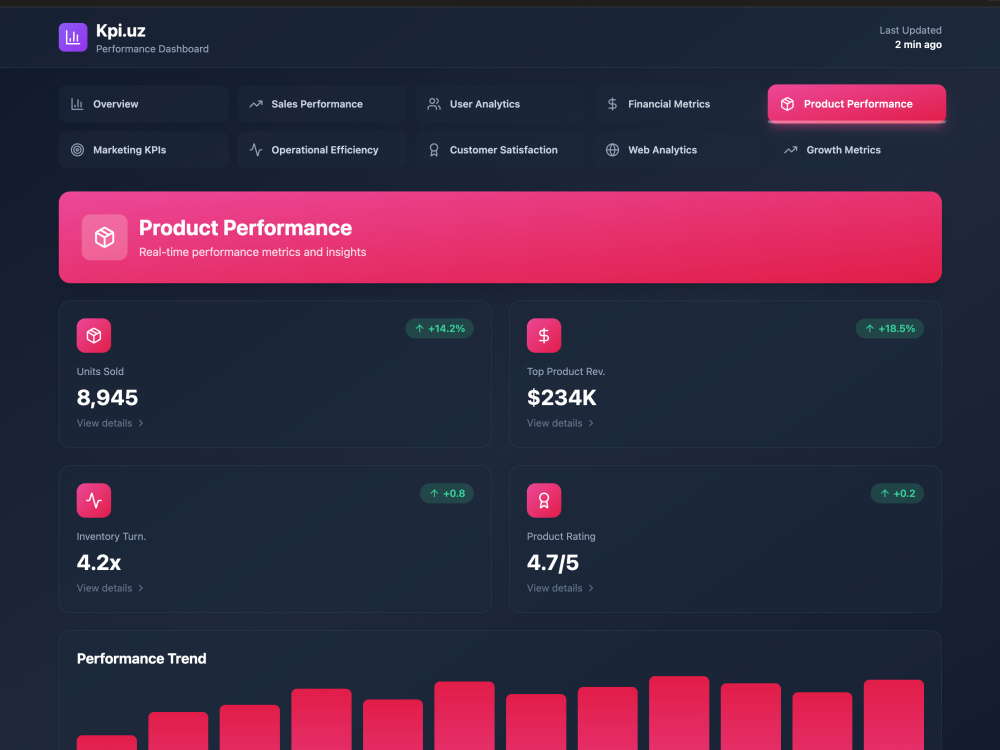Click the +18.5% change badge
1000x750 pixels.
(890, 328)
